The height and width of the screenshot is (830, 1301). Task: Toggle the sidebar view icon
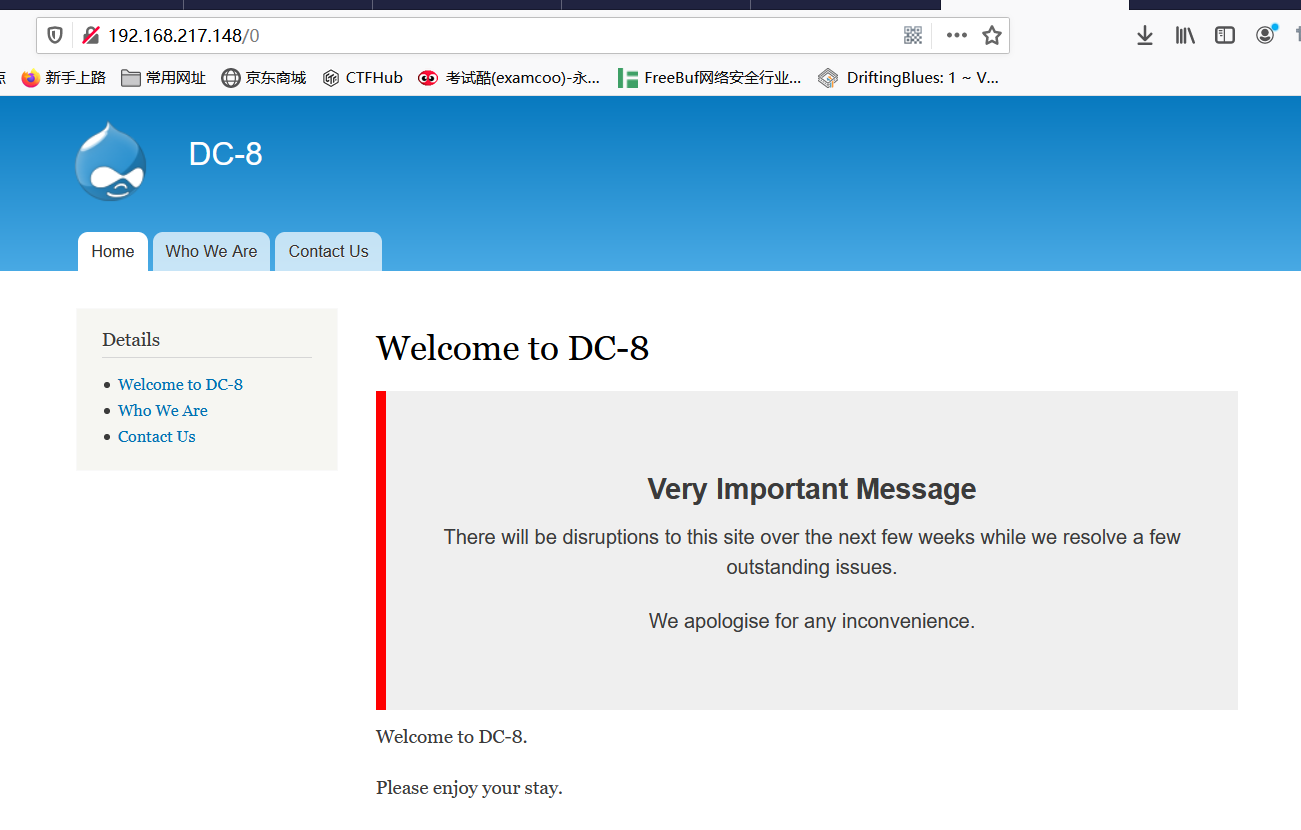point(1225,36)
